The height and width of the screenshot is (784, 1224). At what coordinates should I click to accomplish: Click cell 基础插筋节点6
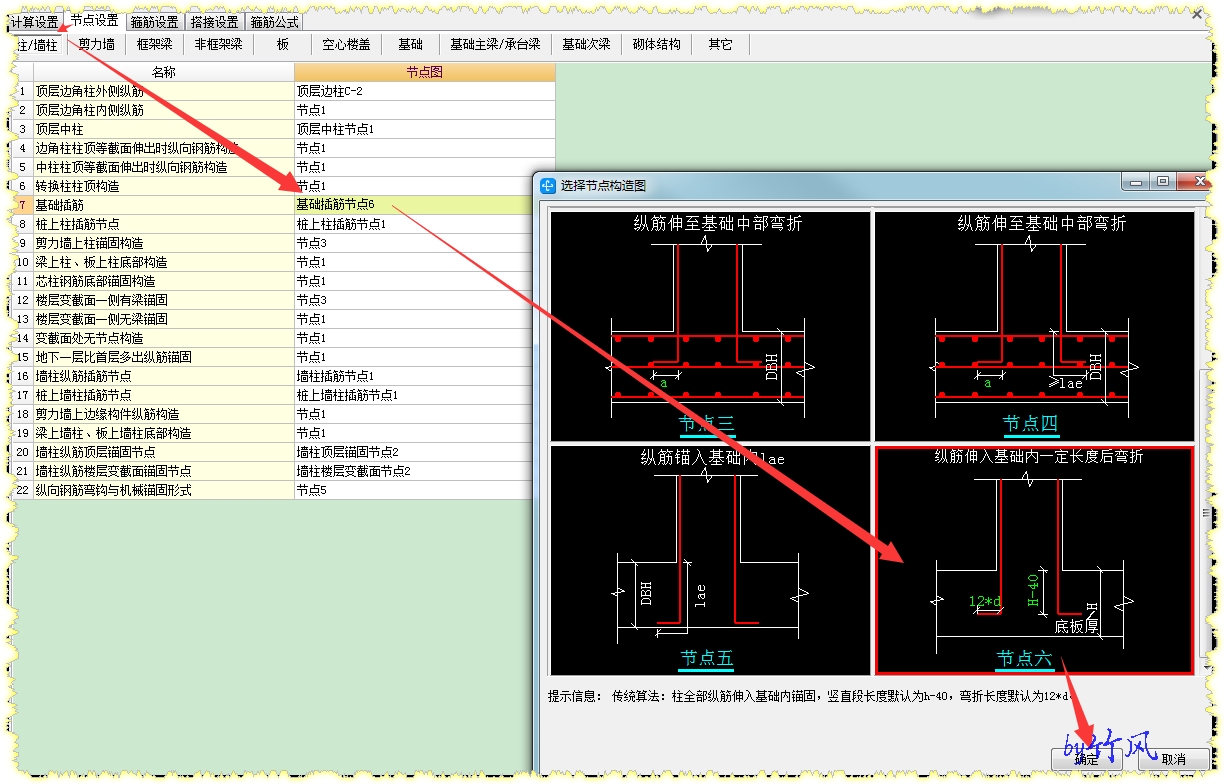(415, 205)
